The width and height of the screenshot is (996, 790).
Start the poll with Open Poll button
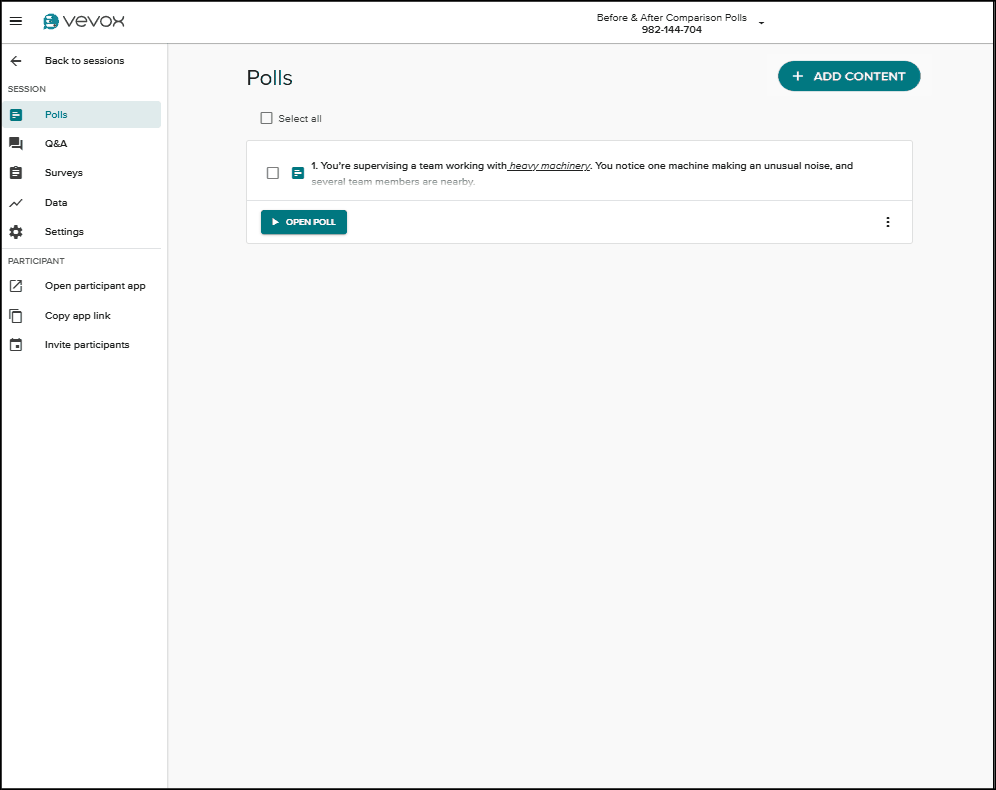pyautogui.click(x=304, y=222)
